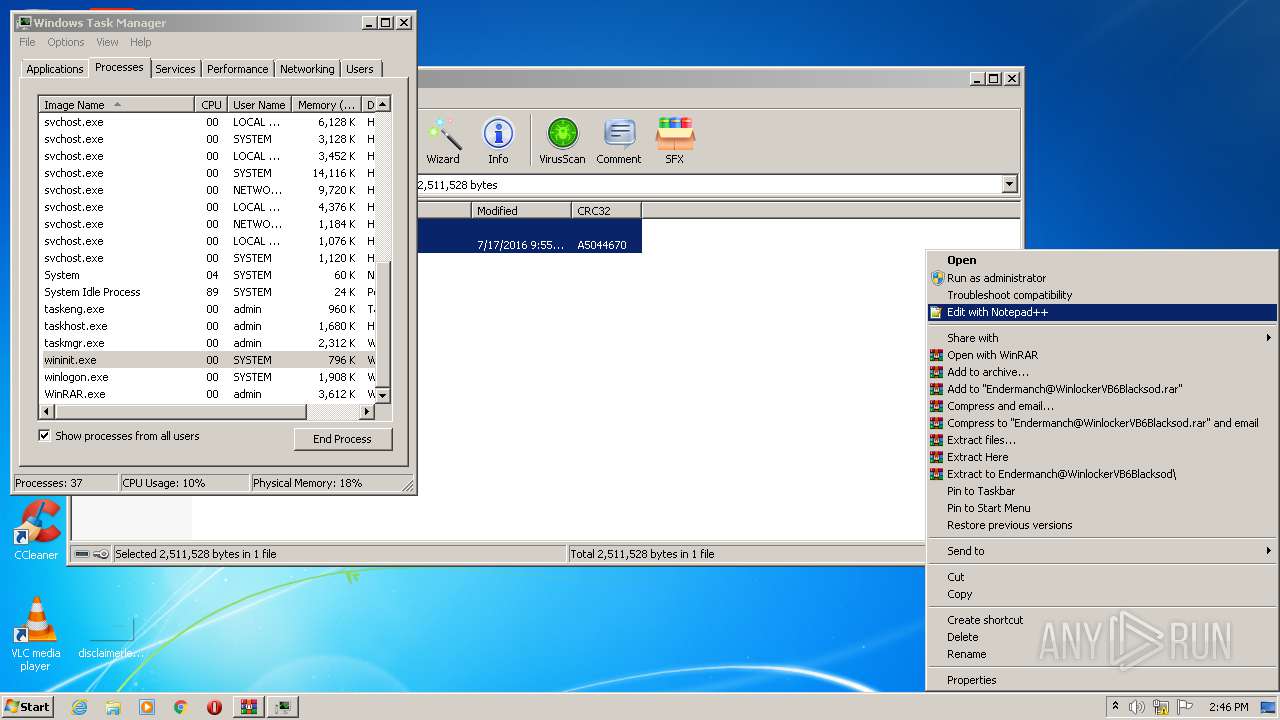Choose Troubleshoot compatibility
Image resolution: width=1280 pixels, height=720 pixels.
coord(1102,295)
